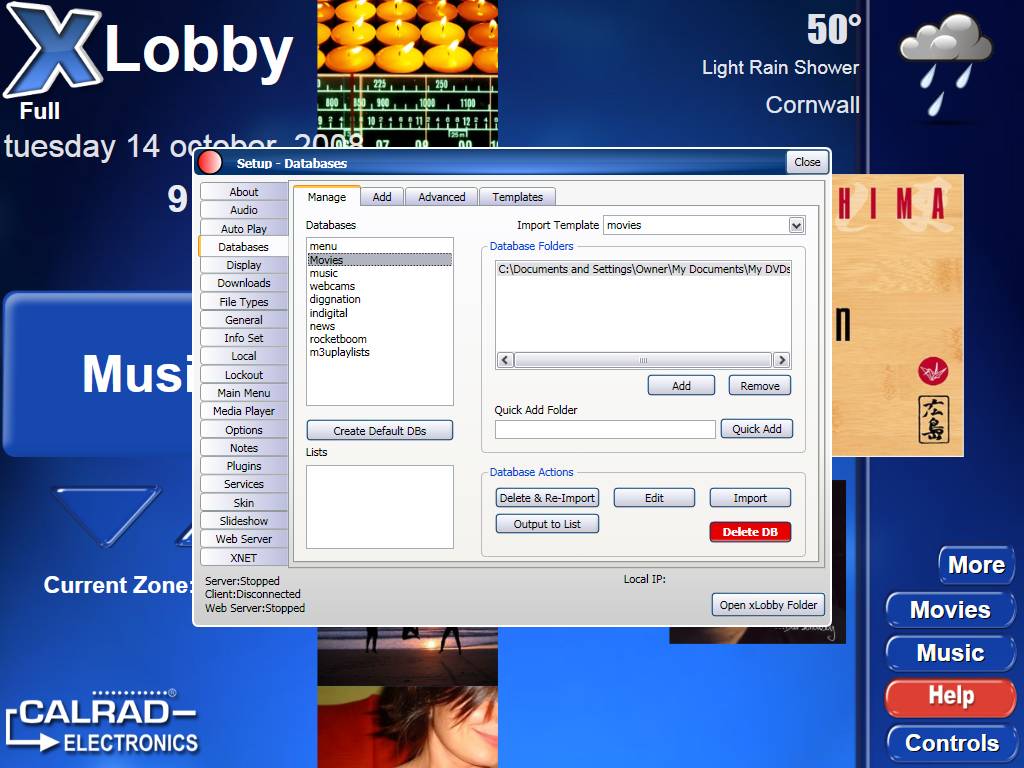
Task: Open Slideshow settings
Action: [244, 520]
